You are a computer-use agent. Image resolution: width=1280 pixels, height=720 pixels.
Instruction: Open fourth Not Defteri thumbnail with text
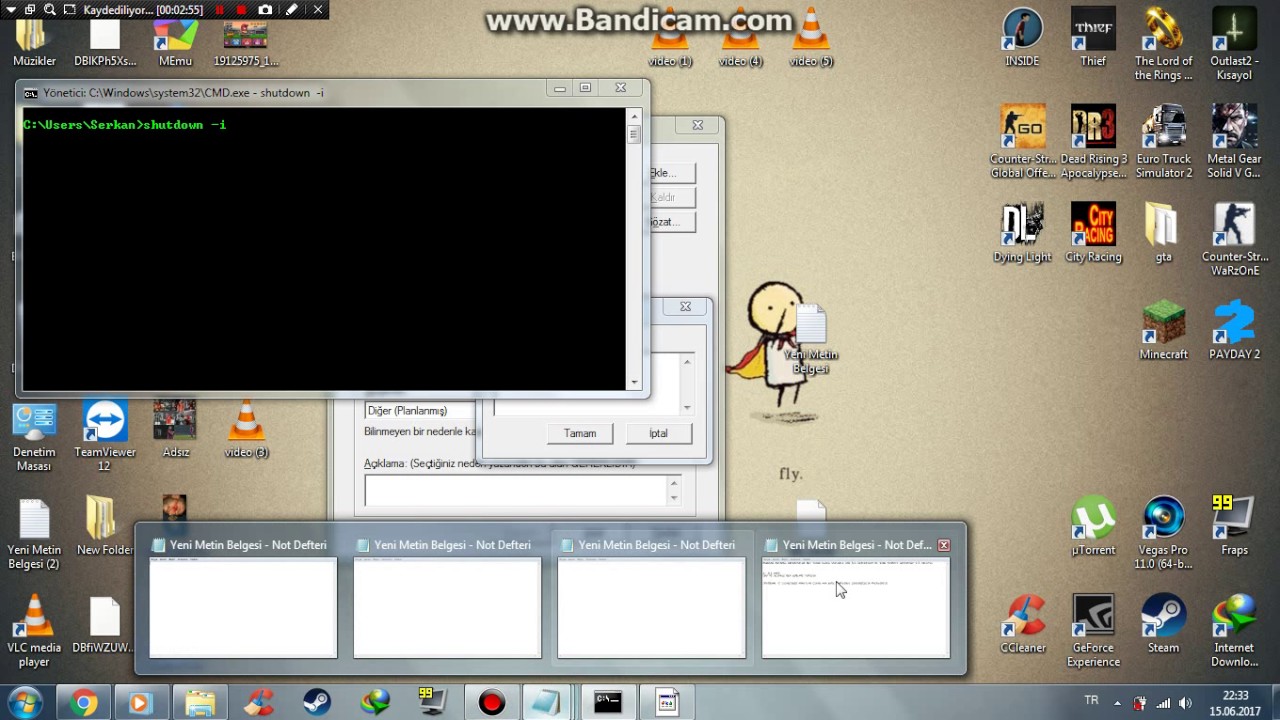[x=855, y=598]
